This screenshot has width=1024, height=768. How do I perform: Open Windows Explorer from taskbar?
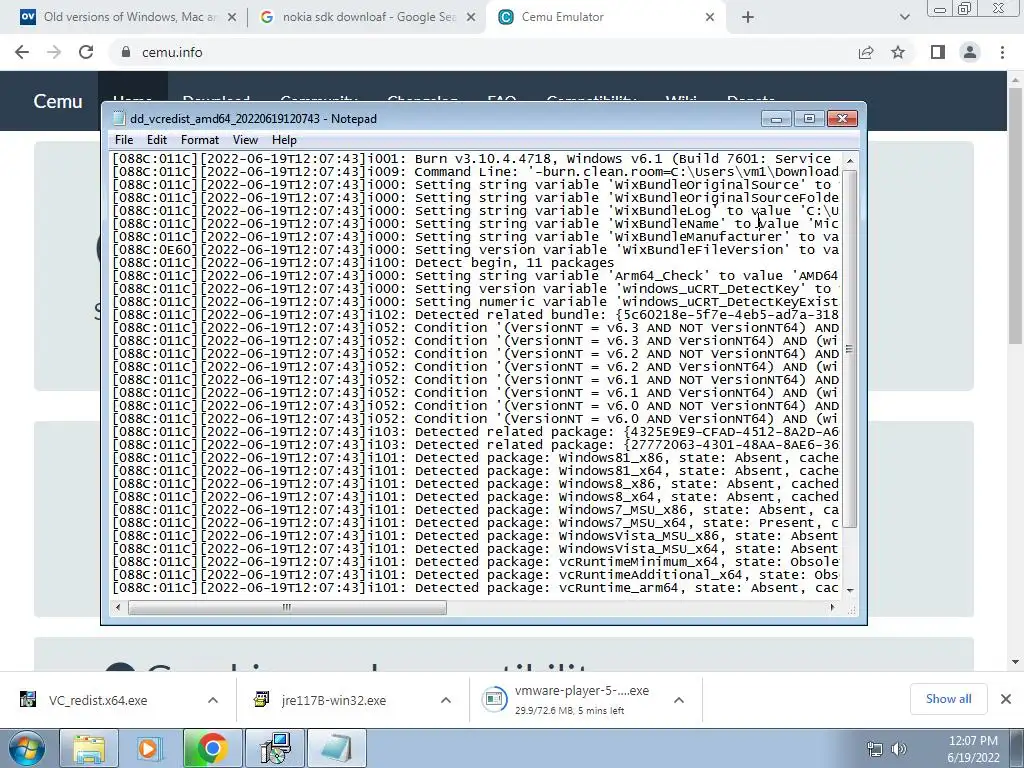pos(89,748)
